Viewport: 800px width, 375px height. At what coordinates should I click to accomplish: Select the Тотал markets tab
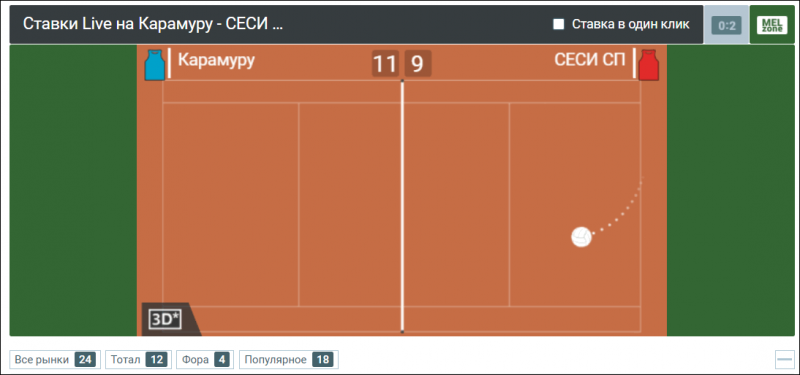tap(139, 360)
